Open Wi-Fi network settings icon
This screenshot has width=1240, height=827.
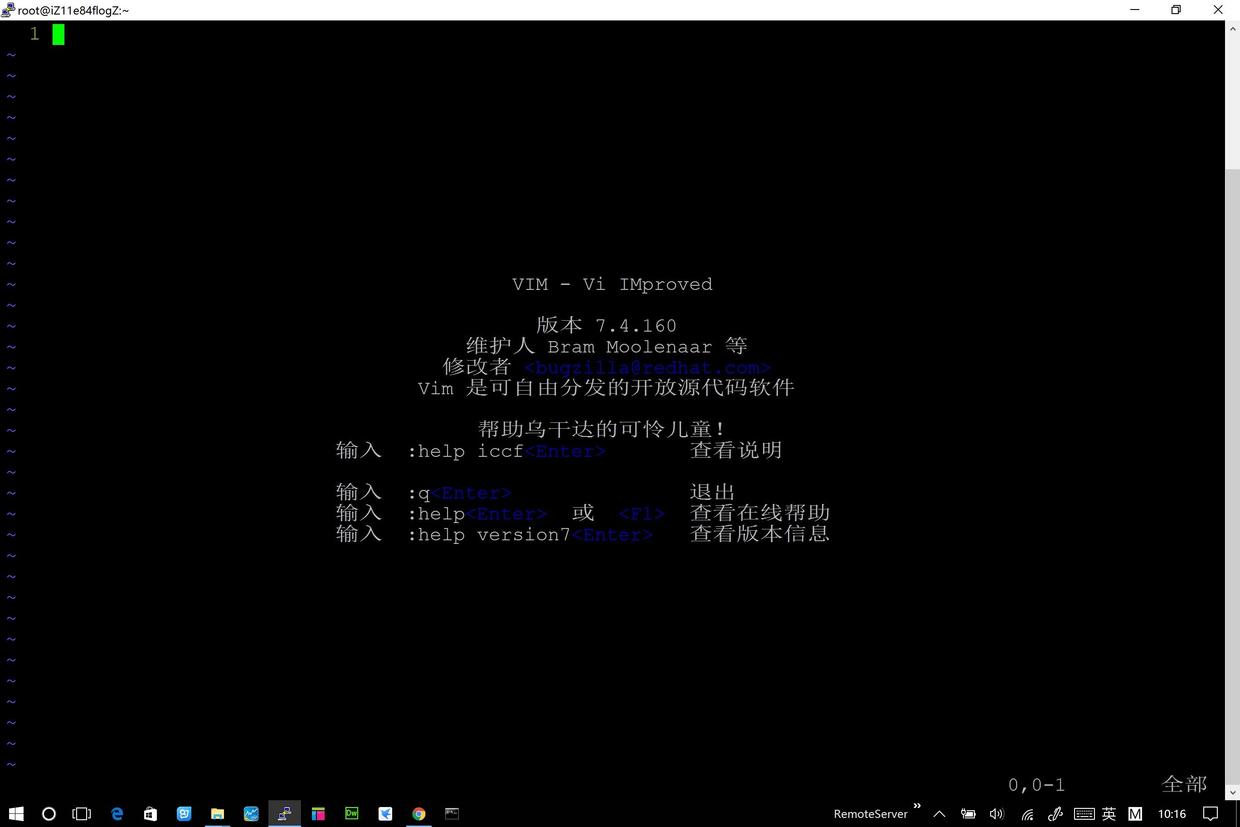(x=1027, y=814)
